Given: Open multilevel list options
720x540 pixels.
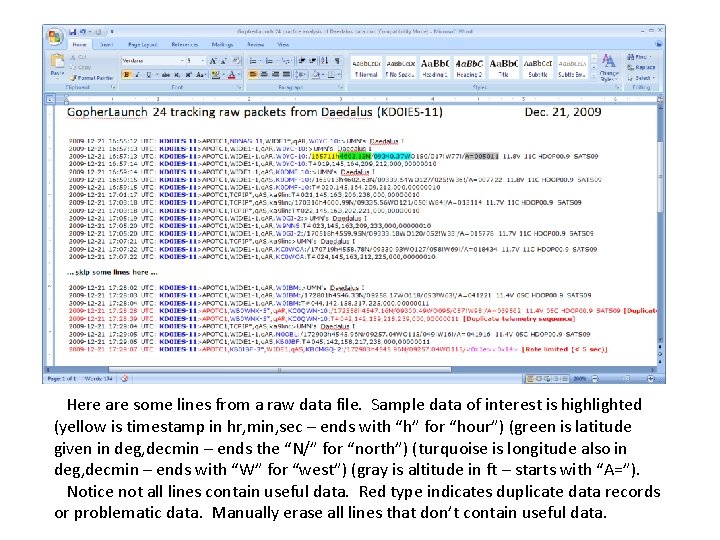Looking at the screenshot, I should click(286, 61).
